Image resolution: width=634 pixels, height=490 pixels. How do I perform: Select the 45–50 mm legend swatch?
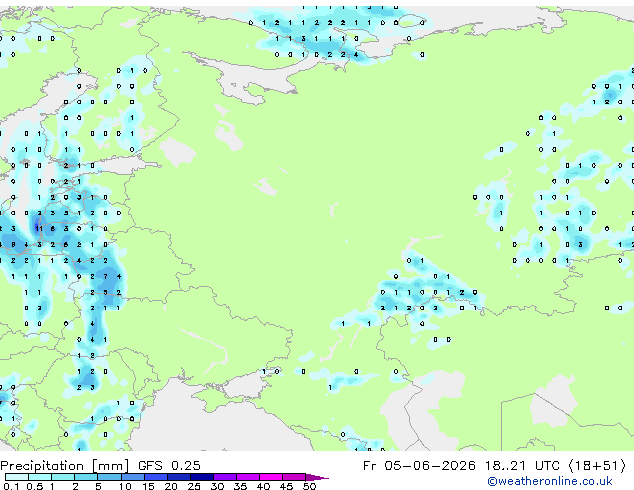click(x=294, y=477)
